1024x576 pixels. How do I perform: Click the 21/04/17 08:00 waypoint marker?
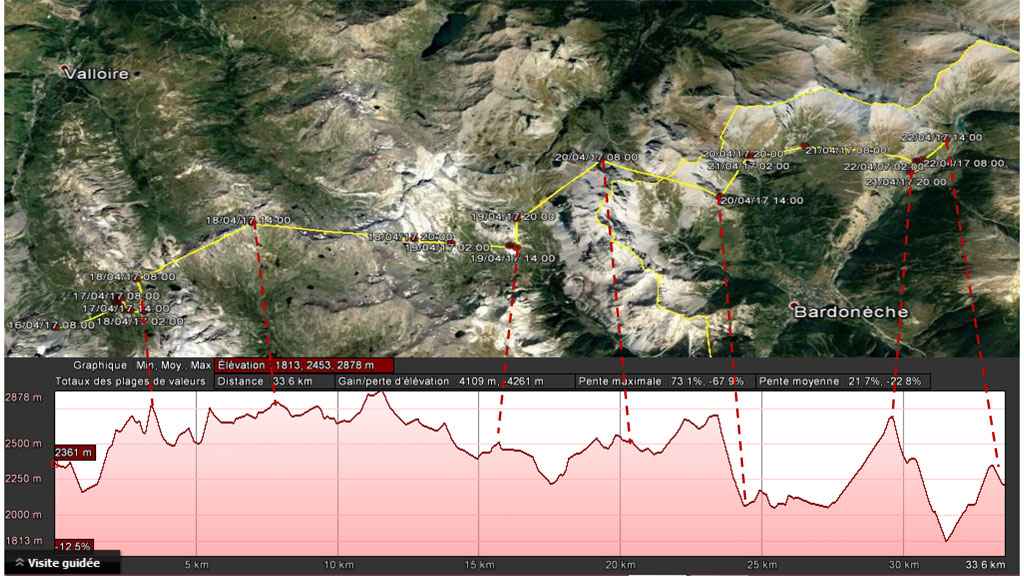pos(804,147)
